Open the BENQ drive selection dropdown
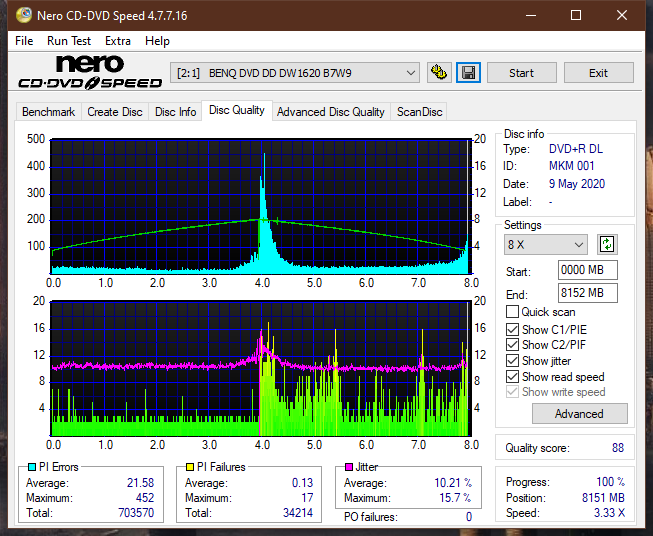The width and height of the screenshot is (653, 536). tap(294, 73)
